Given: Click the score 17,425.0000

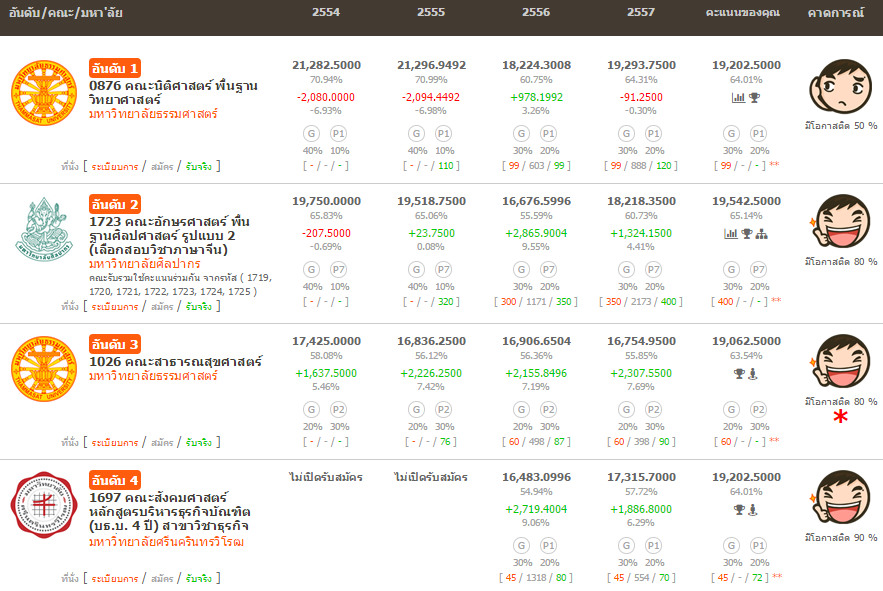Looking at the screenshot, I should (x=327, y=341).
